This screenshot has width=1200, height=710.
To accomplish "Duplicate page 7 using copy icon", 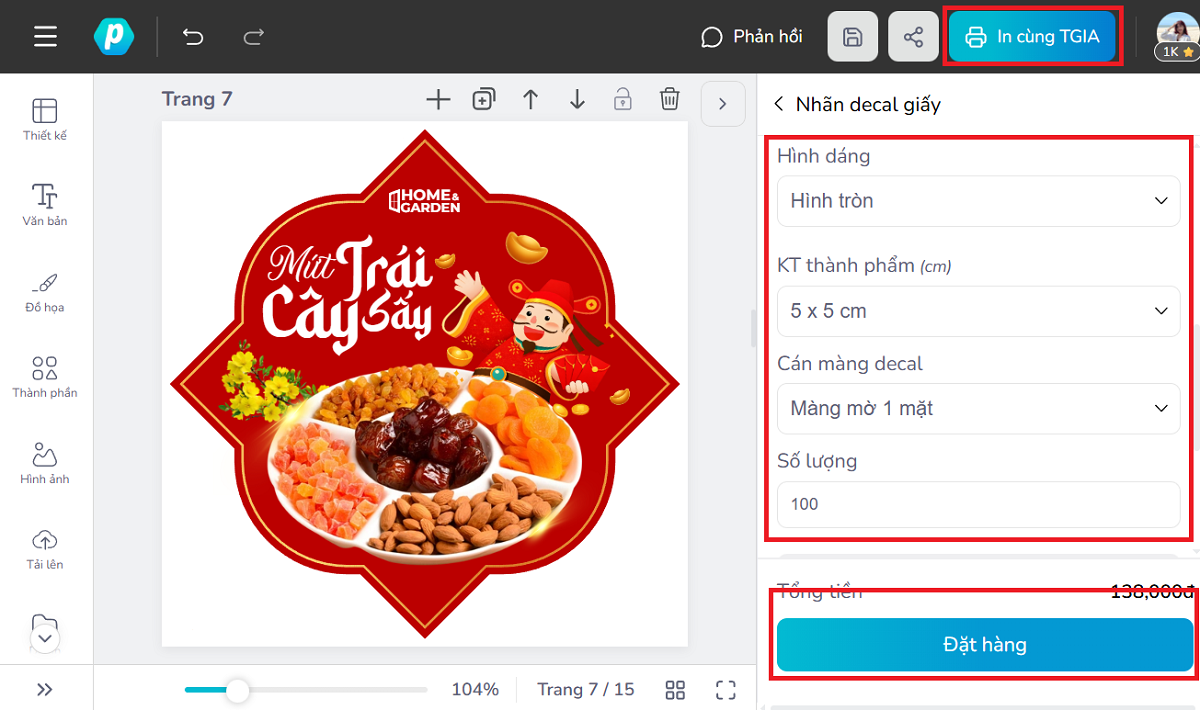I will coord(484,99).
